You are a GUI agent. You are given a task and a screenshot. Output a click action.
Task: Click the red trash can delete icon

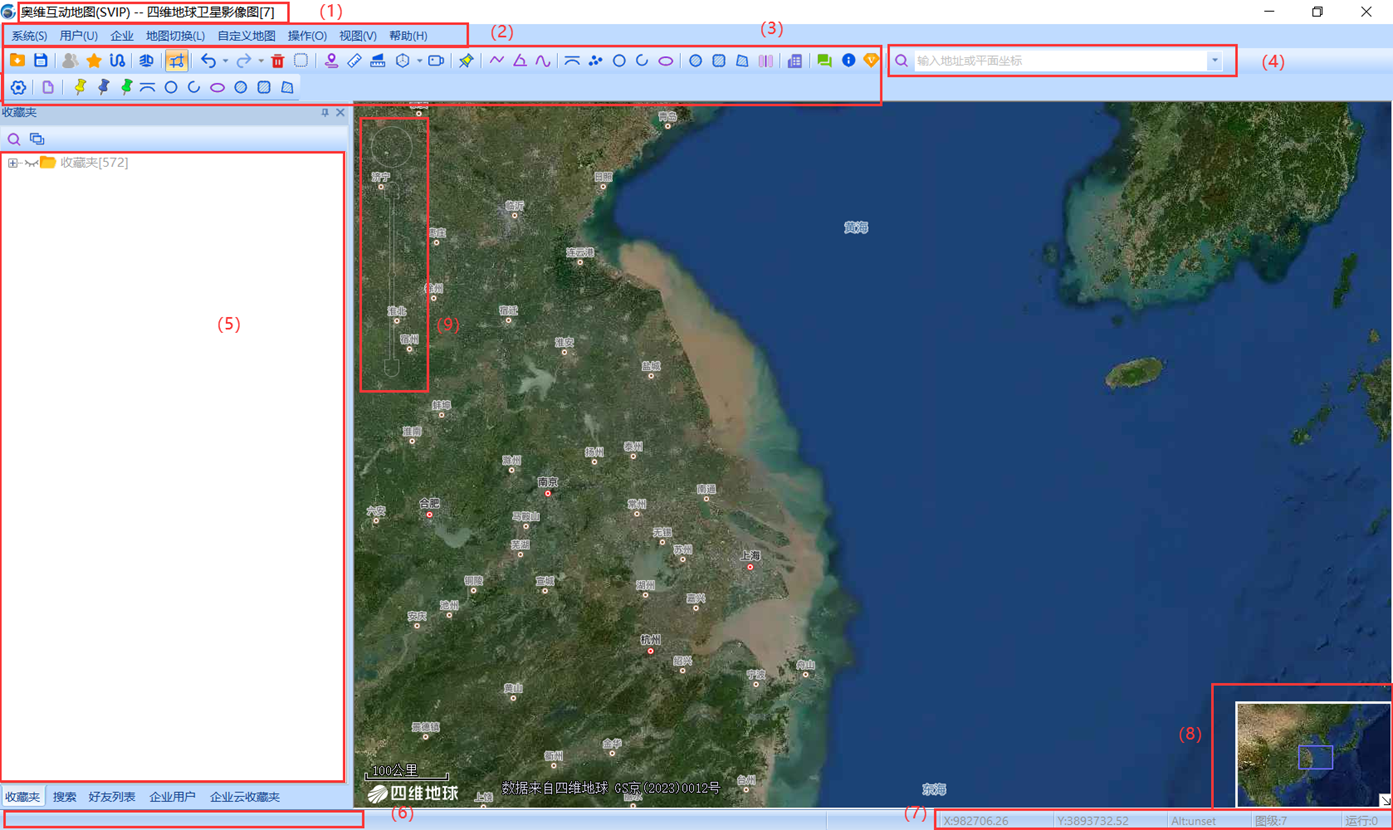click(x=278, y=61)
